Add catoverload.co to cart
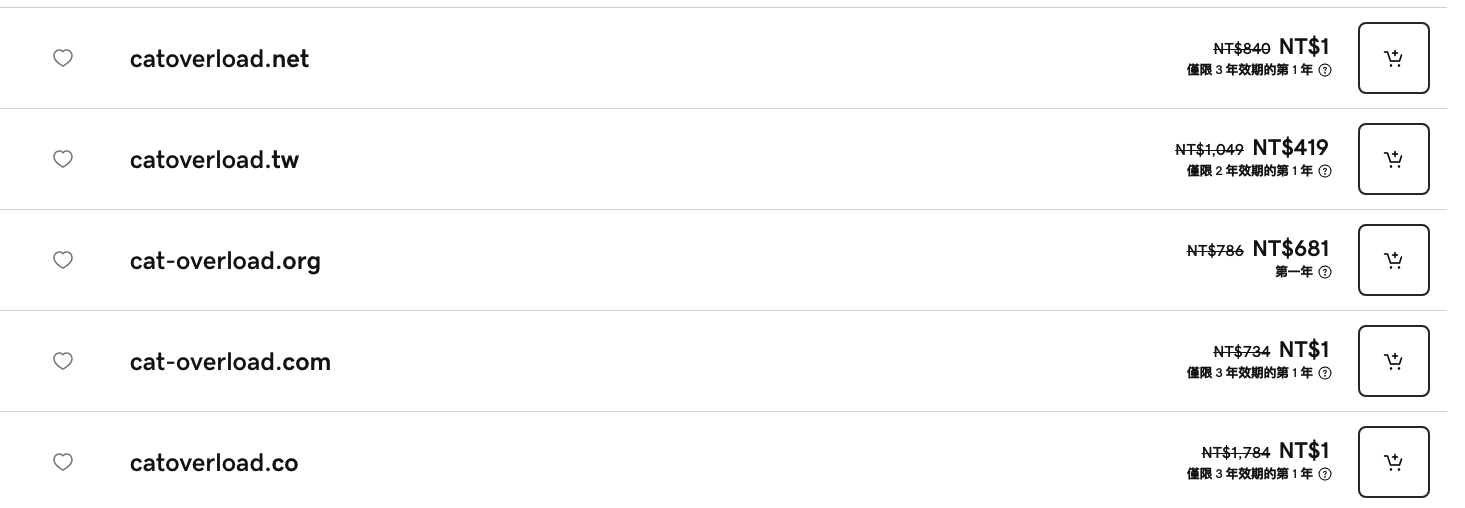Screen dimensions: 1465x508 1393,462
